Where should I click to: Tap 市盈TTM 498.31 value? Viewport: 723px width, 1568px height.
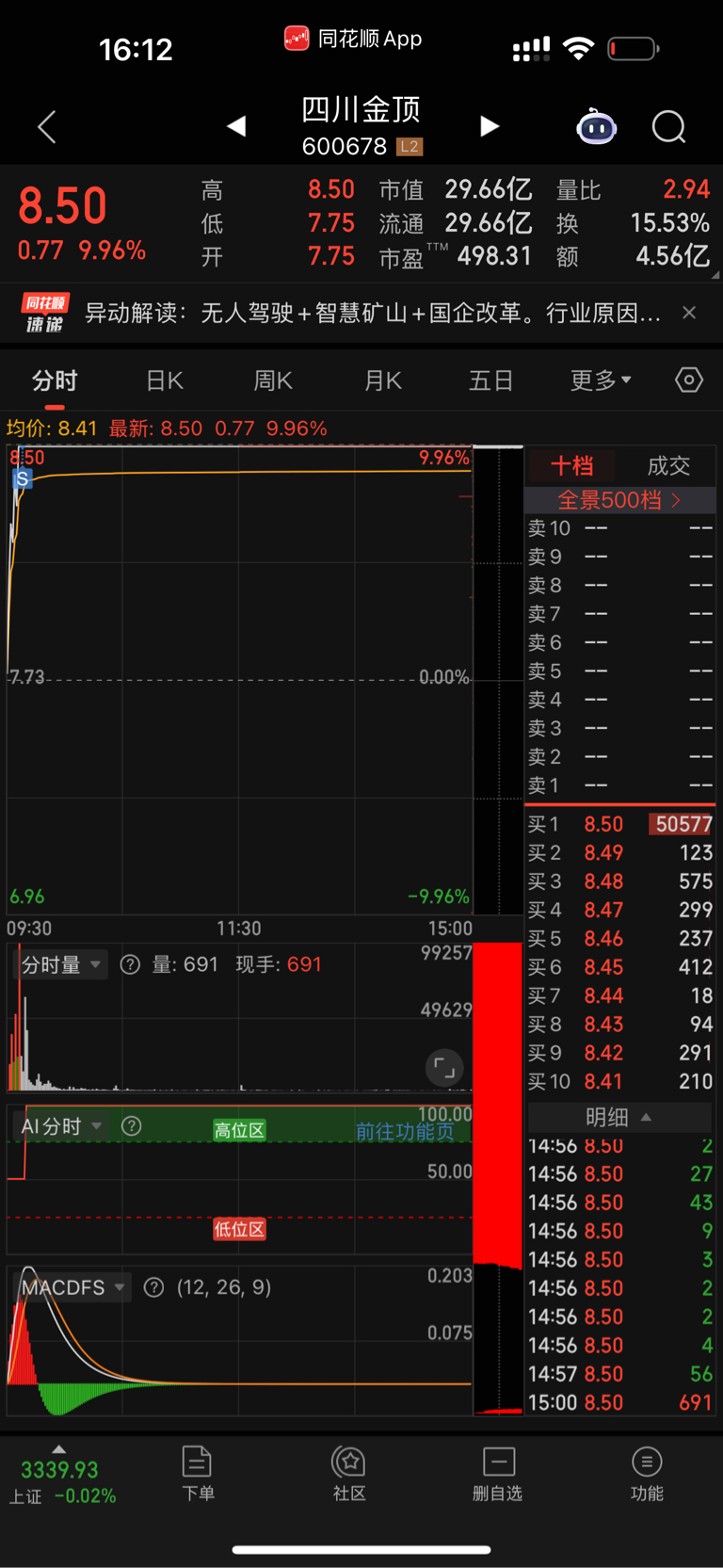coord(494,256)
